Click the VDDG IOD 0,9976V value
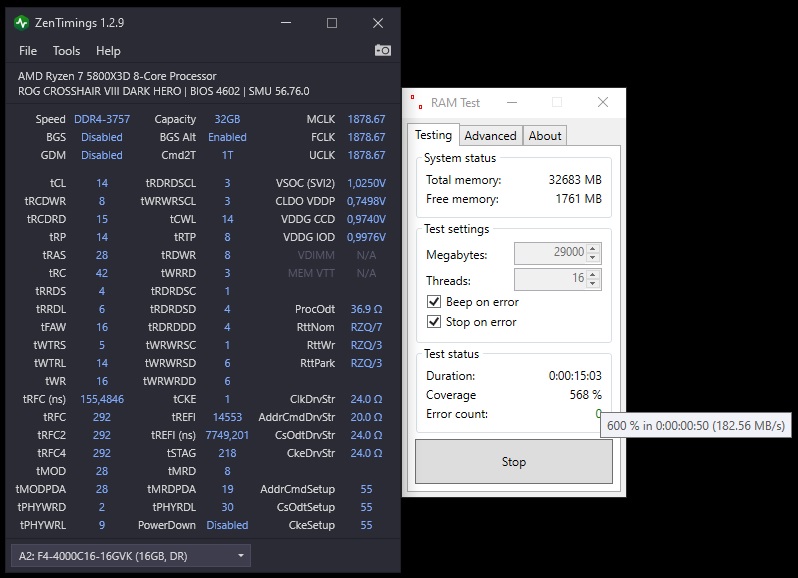The height and width of the screenshot is (578, 798). [366, 237]
